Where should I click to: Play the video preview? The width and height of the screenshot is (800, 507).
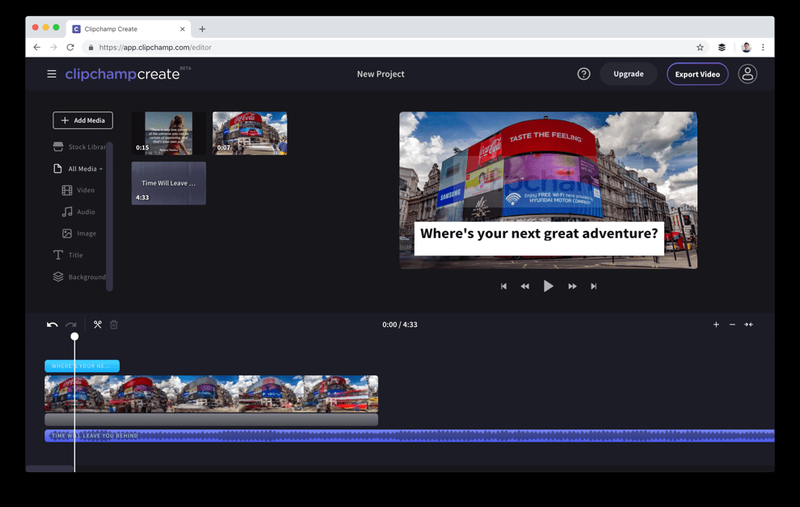click(548, 286)
